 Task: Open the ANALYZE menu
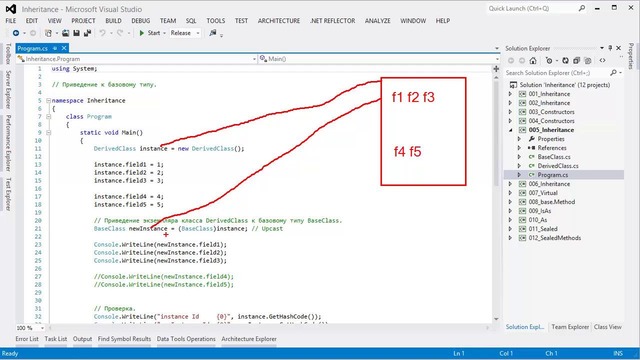pyautogui.click(x=378, y=21)
